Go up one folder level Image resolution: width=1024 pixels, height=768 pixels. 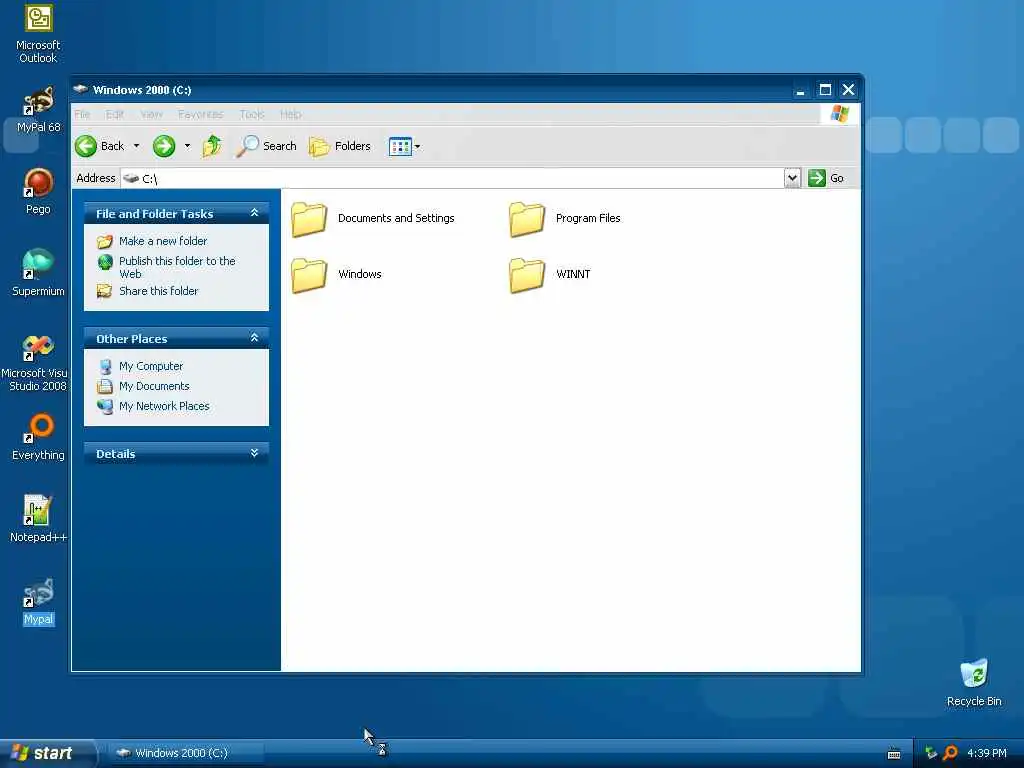click(212, 146)
